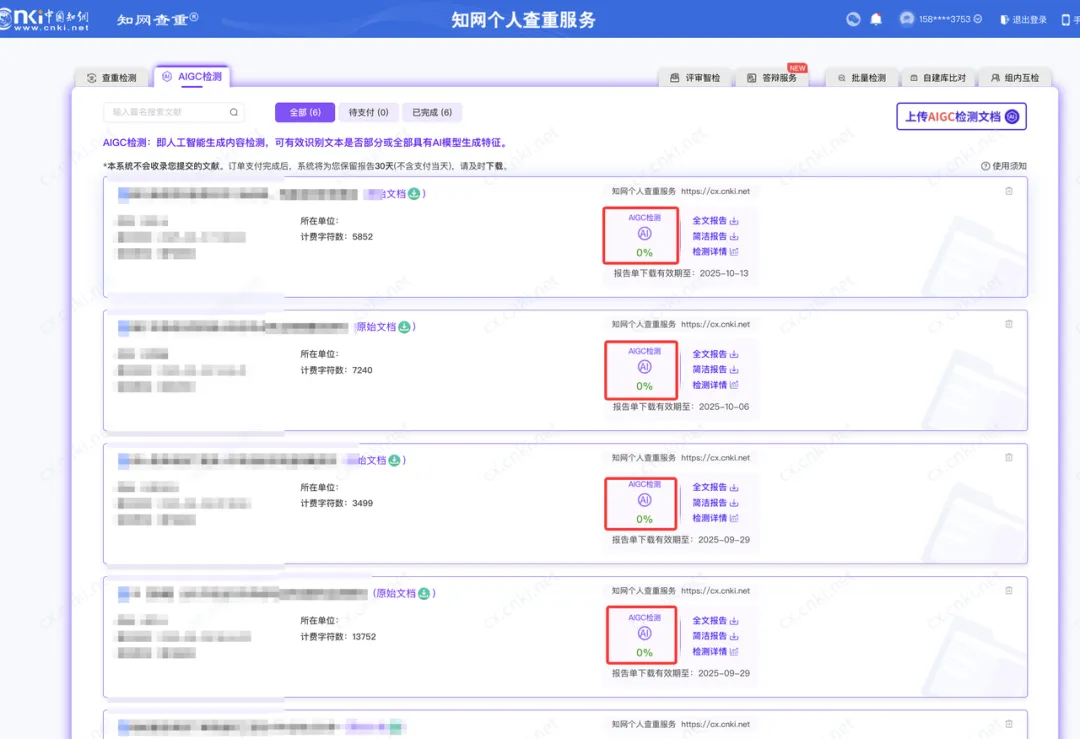
Task: Select the 待支付 (0) filter
Action: tap(368, 112)
